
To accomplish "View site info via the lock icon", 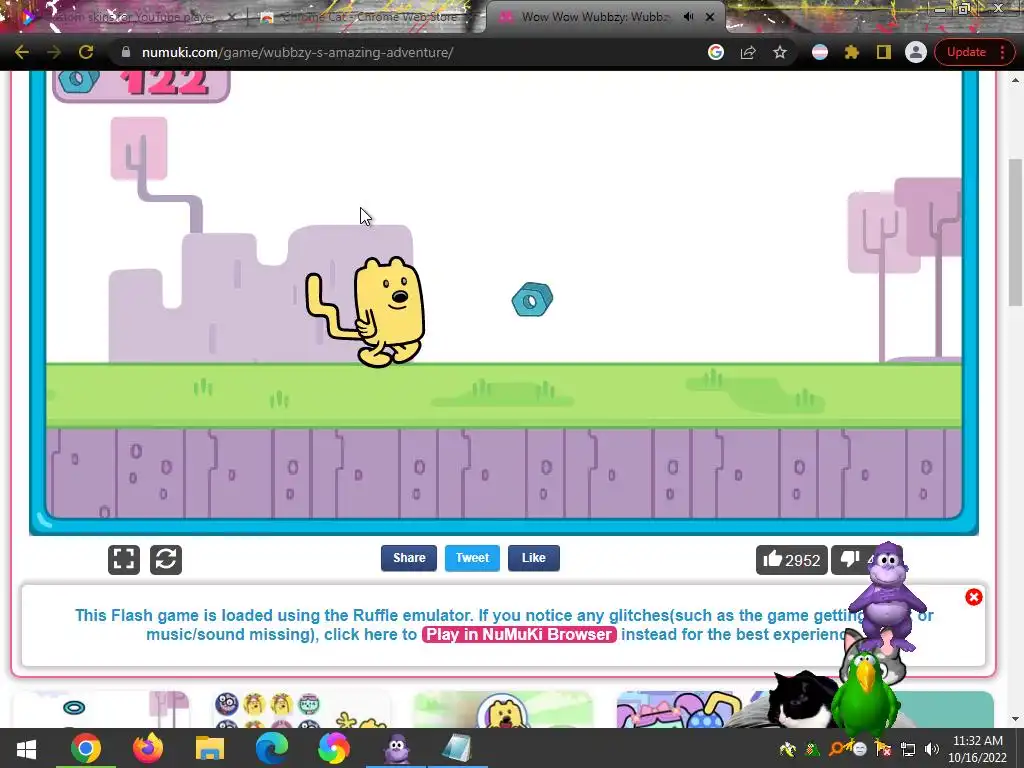I will (126, 52).
